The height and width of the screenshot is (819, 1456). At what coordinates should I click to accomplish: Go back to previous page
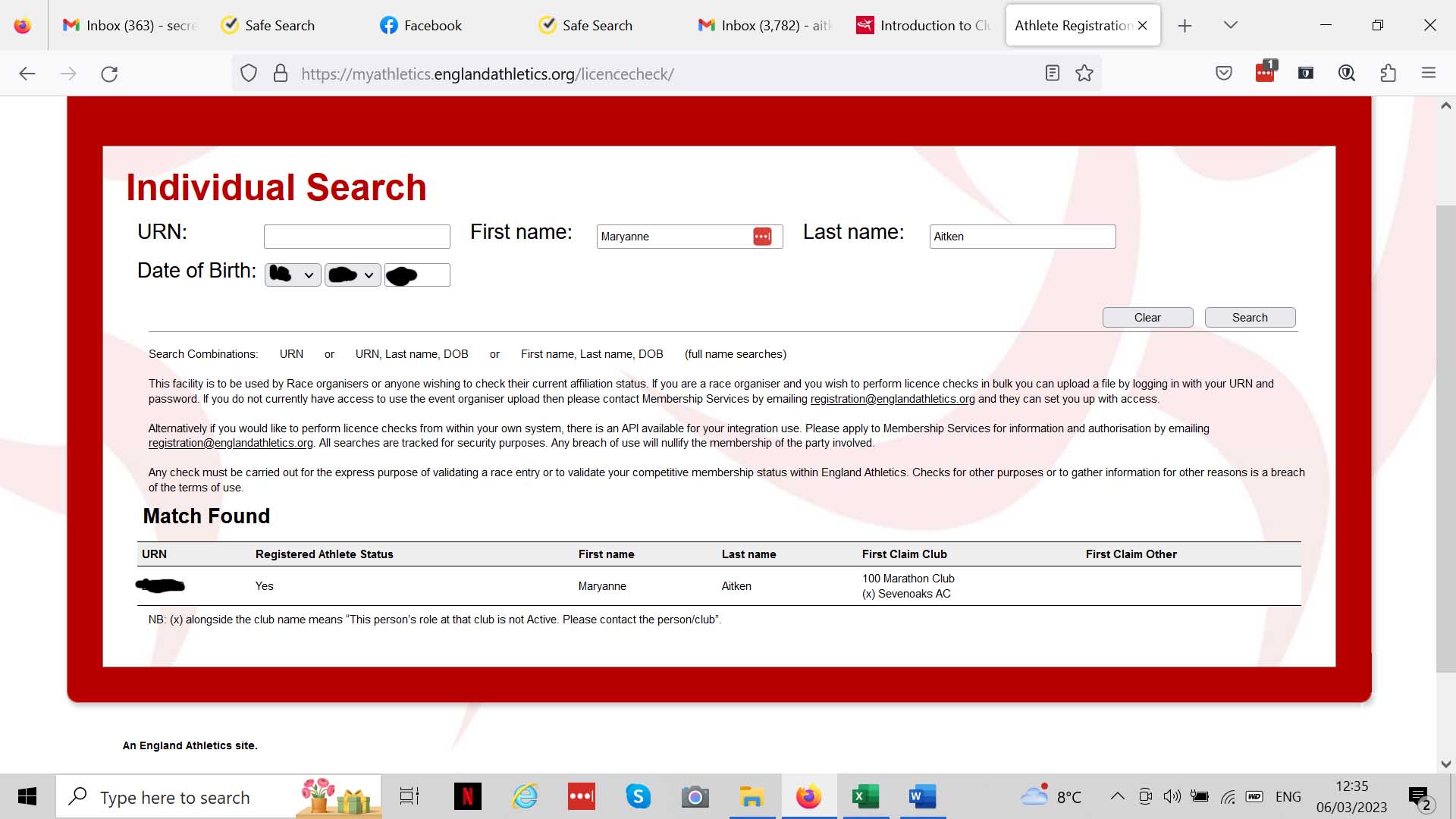pyautogui.click(x=27, y=74)
